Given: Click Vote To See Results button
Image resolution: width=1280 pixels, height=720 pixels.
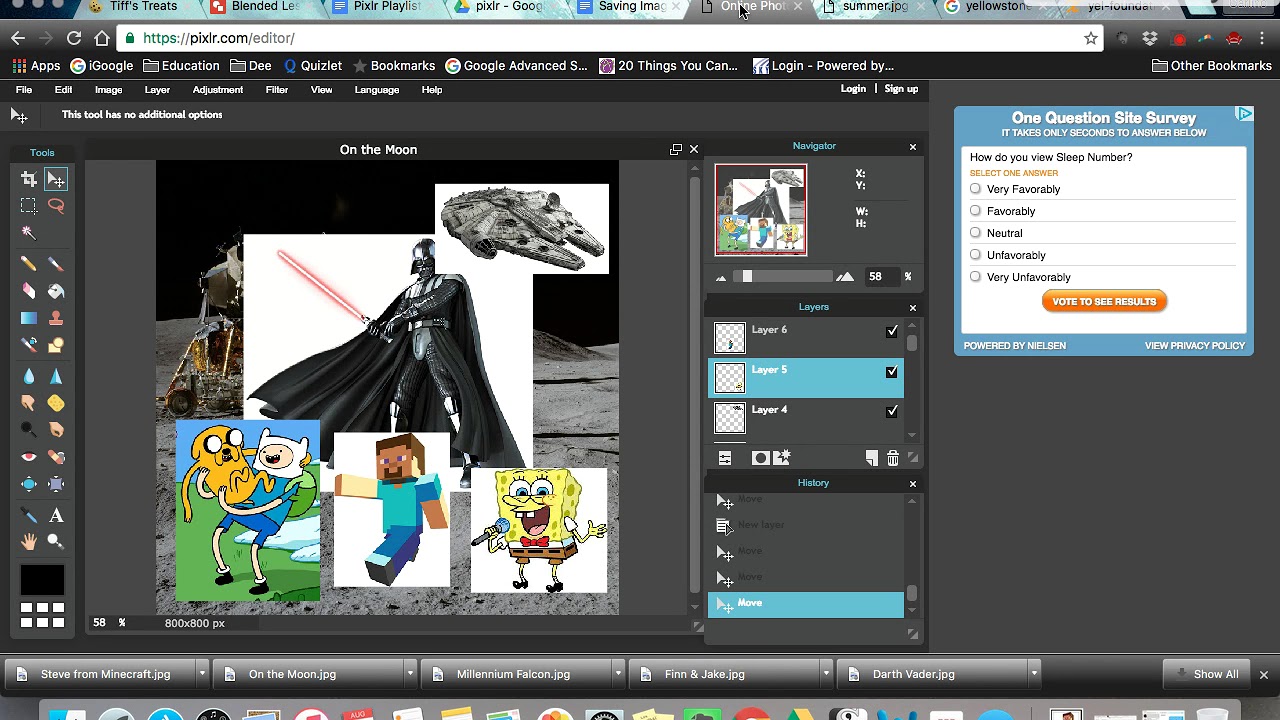Looking at the screenshot, I should pos(1104,302).
